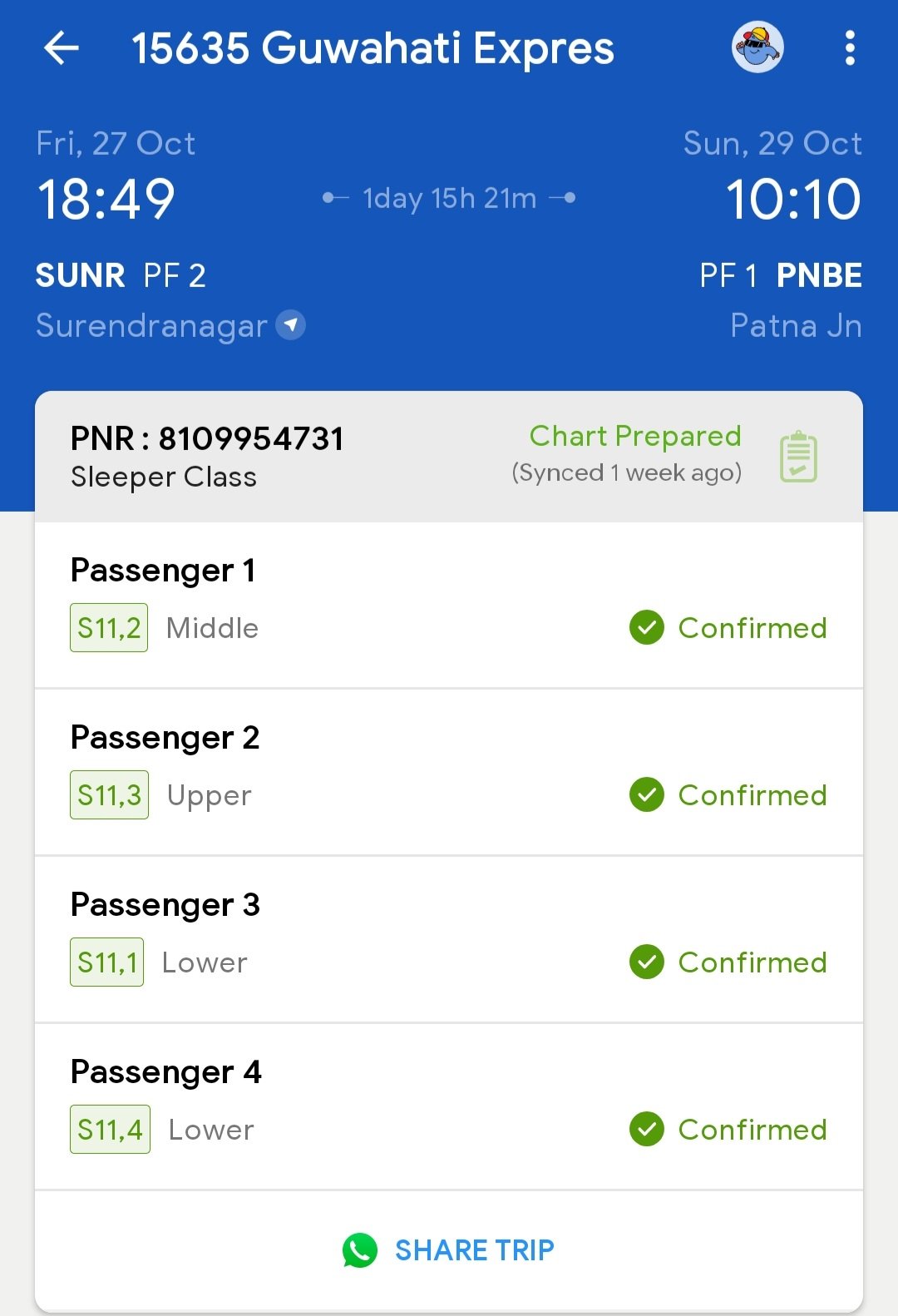Tap the WhatsApp share icon

pyautogui.click(x=360, y=1250)
